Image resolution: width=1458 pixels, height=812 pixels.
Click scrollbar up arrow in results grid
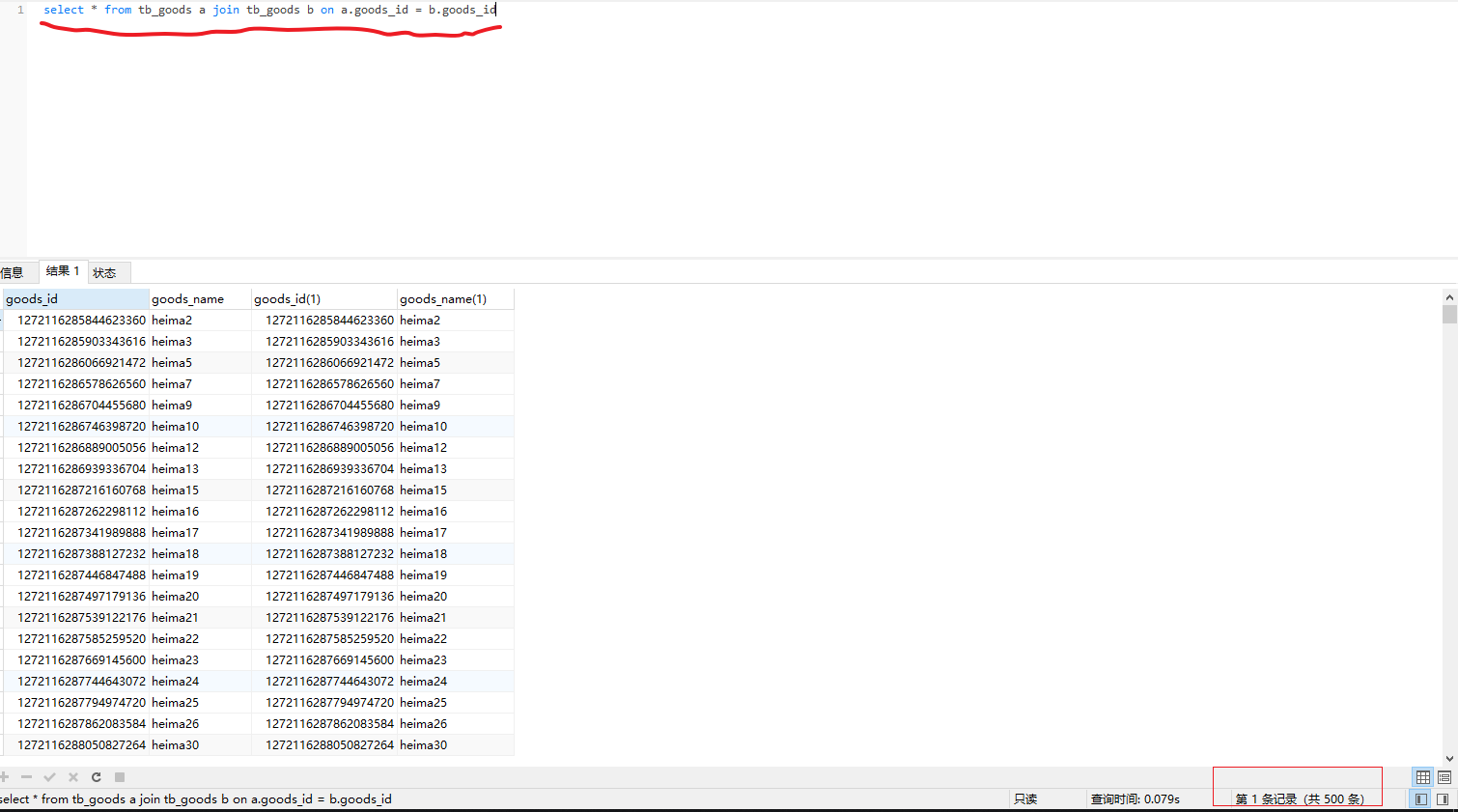pyautogui.click(x=1449, y=297)
